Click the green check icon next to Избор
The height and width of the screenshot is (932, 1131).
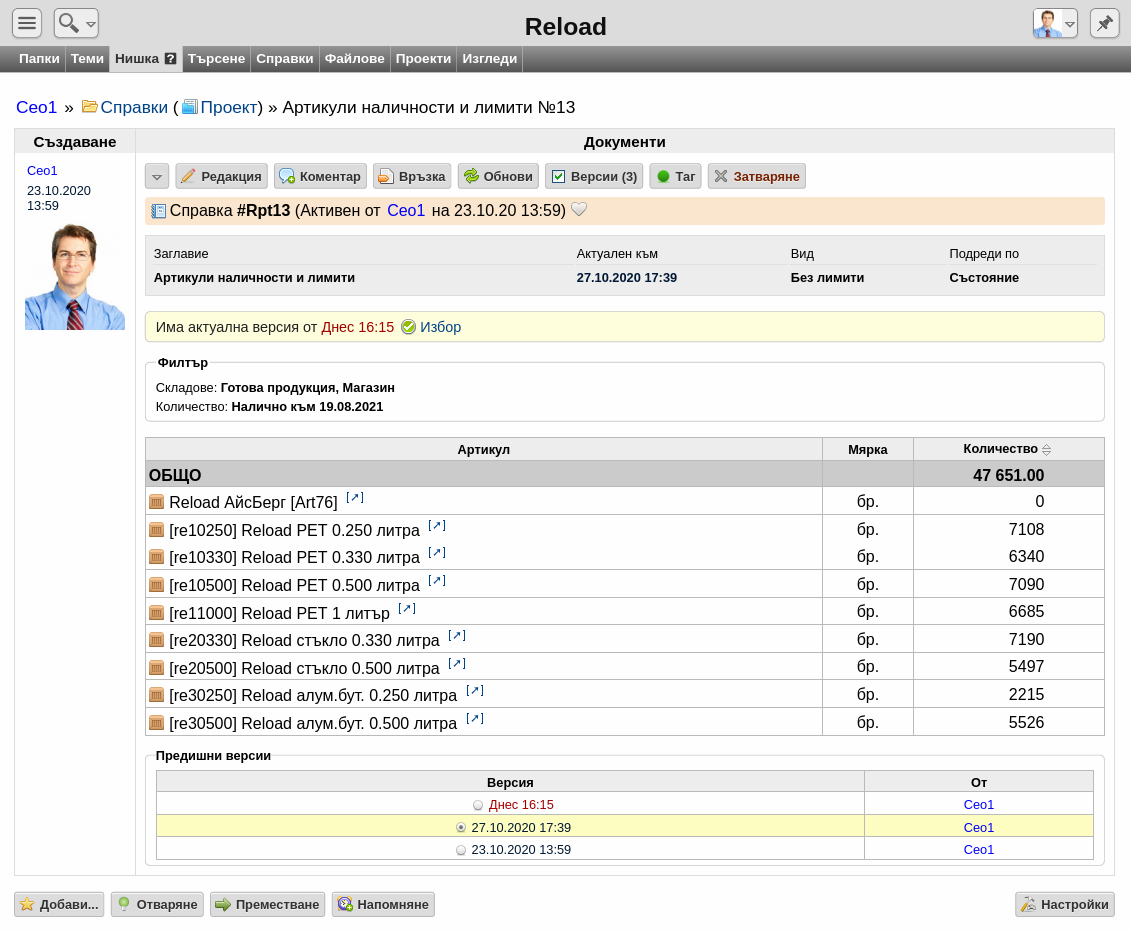tap(408, 327)
